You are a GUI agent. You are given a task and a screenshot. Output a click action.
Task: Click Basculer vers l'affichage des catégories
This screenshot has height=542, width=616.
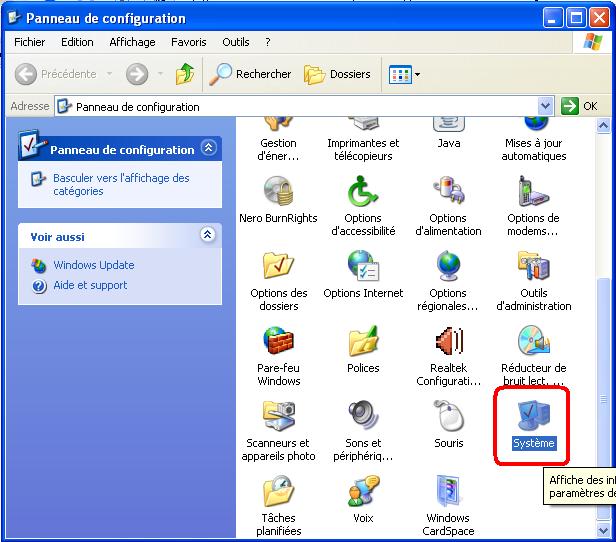121,184
